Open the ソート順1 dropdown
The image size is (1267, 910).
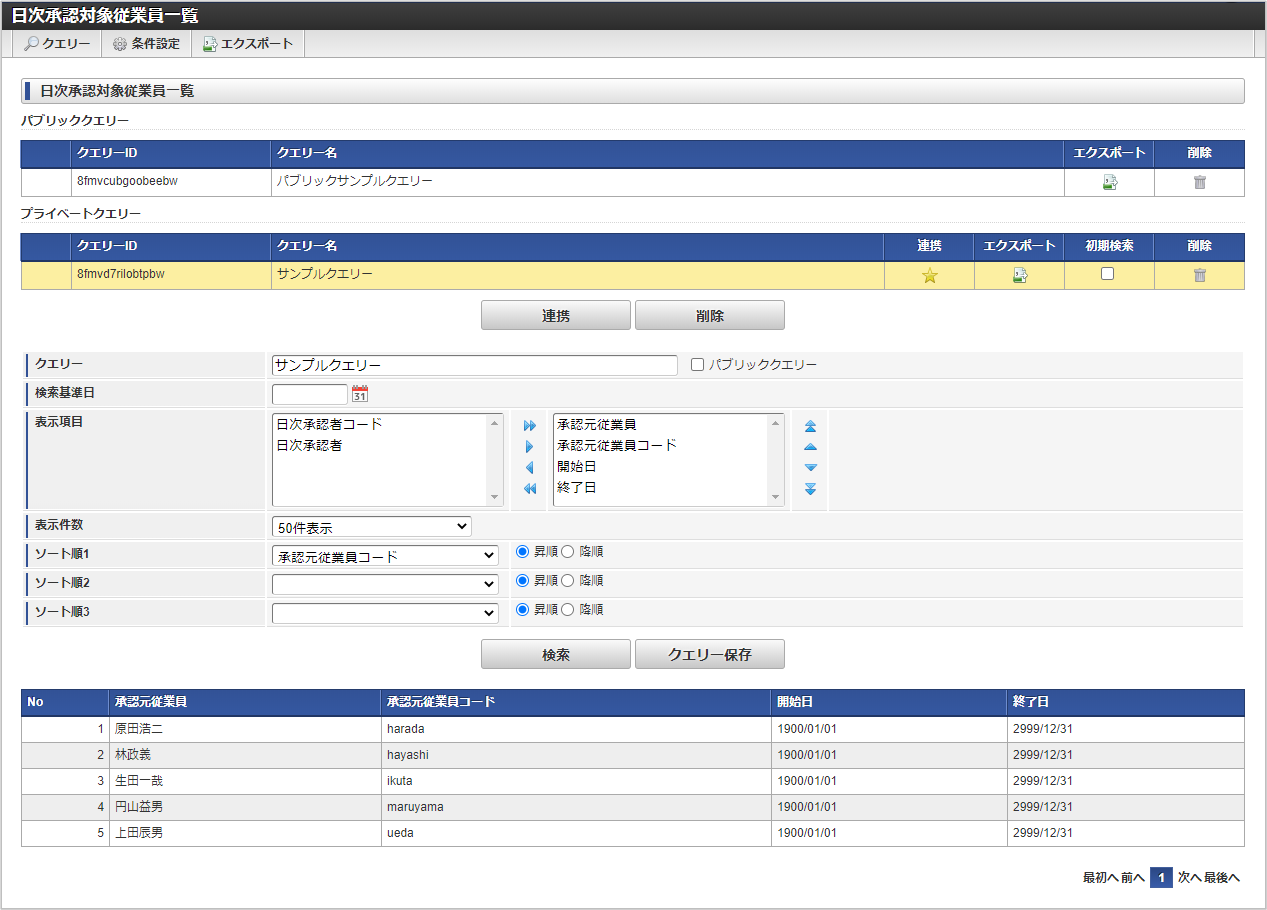tap(385, 555)
